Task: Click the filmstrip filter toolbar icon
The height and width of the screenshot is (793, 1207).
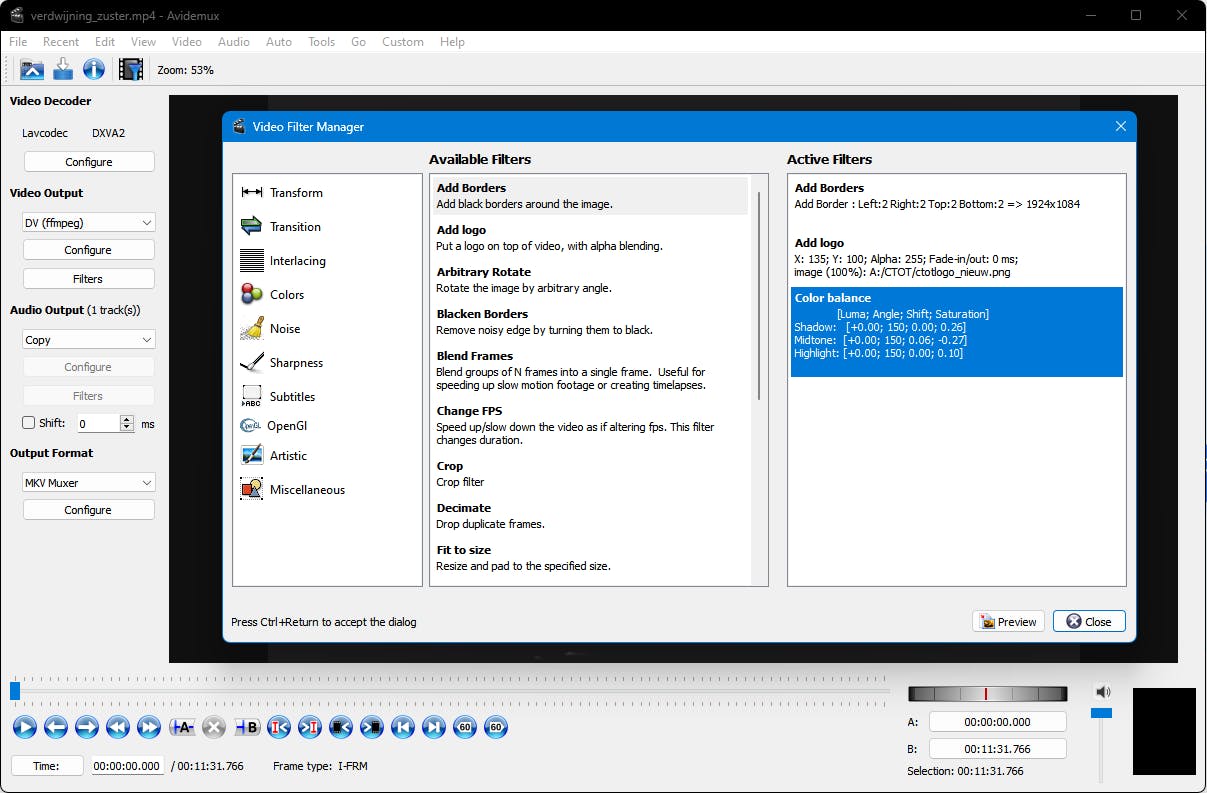Action: [130, 69]
